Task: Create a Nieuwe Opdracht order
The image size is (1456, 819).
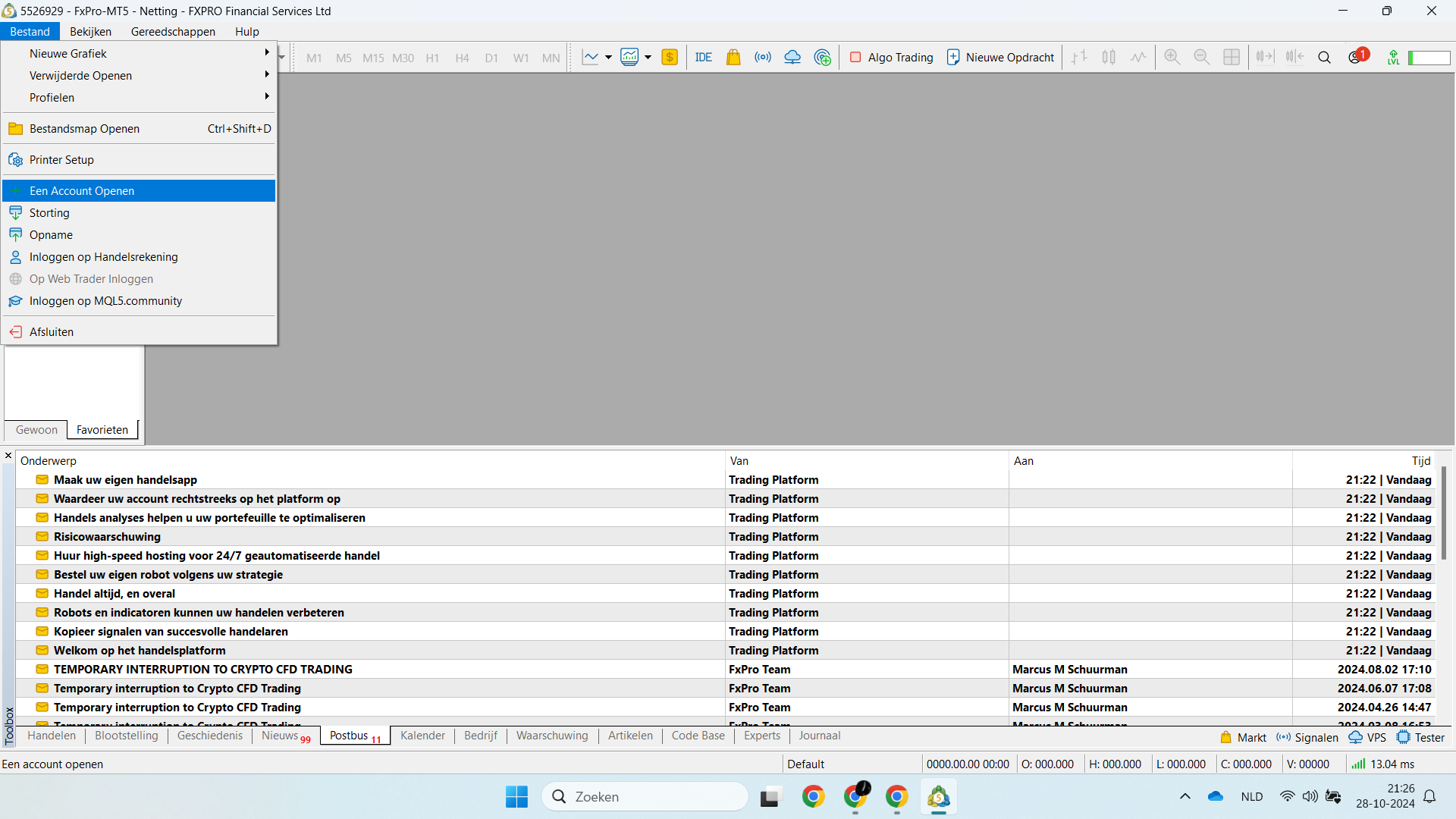Action: 1000,57
